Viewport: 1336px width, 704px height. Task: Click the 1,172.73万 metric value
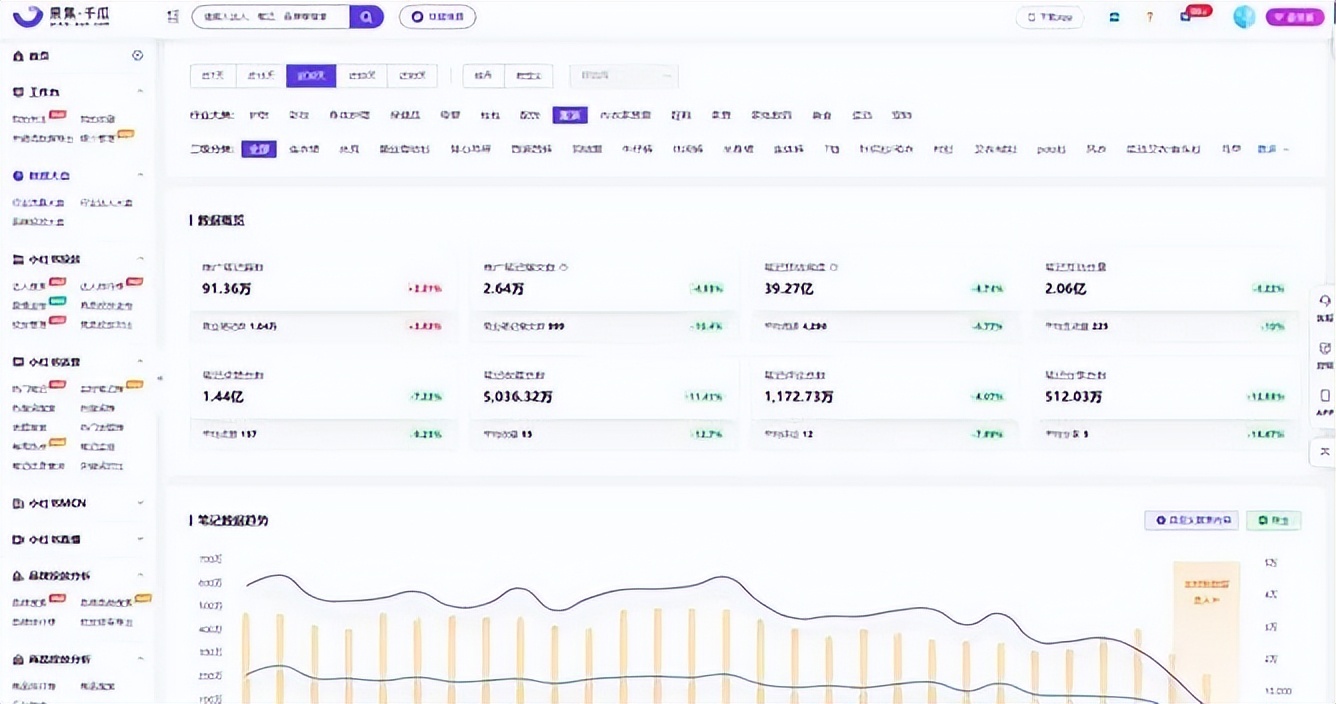(x=799, y=397)
